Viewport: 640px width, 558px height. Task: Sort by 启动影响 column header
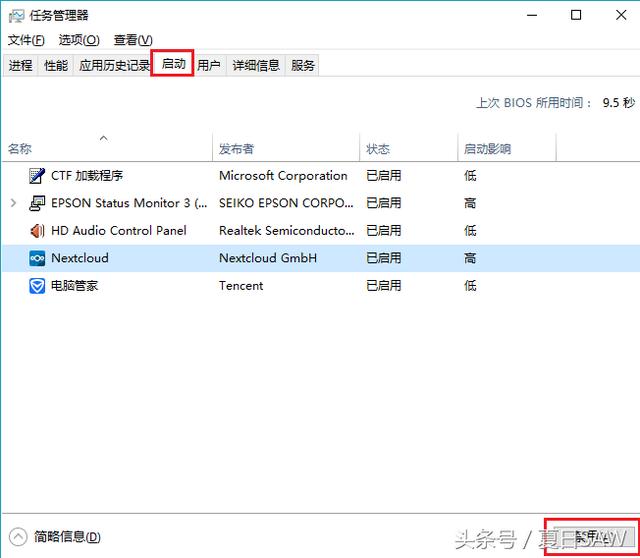487,149
